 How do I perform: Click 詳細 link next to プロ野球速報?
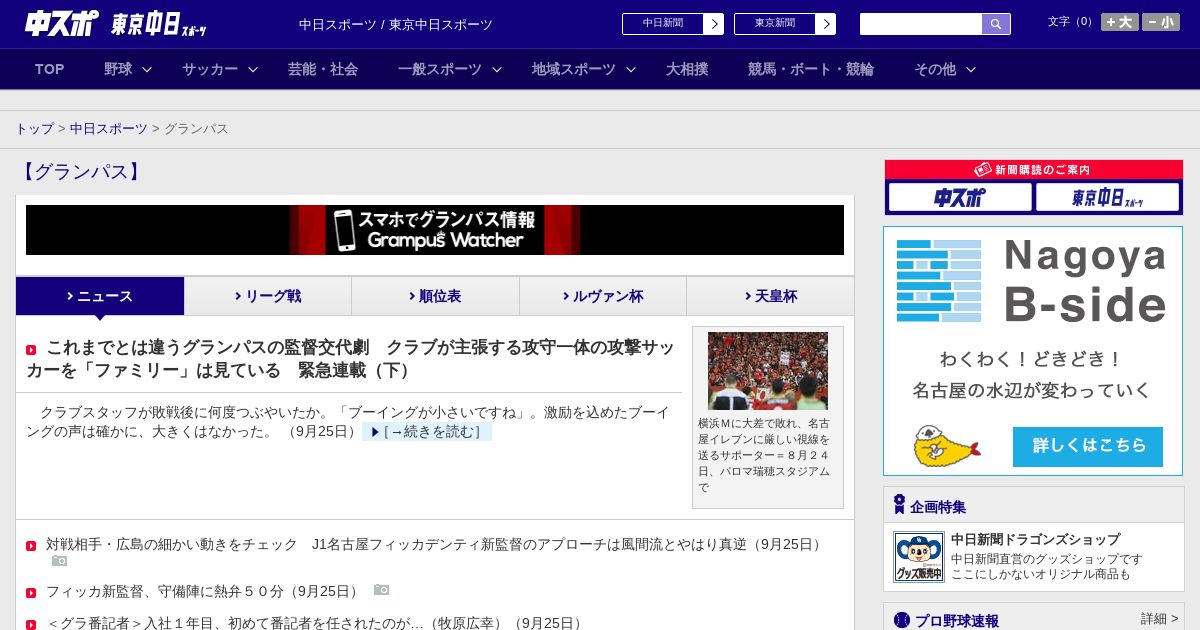point(1160,619)
